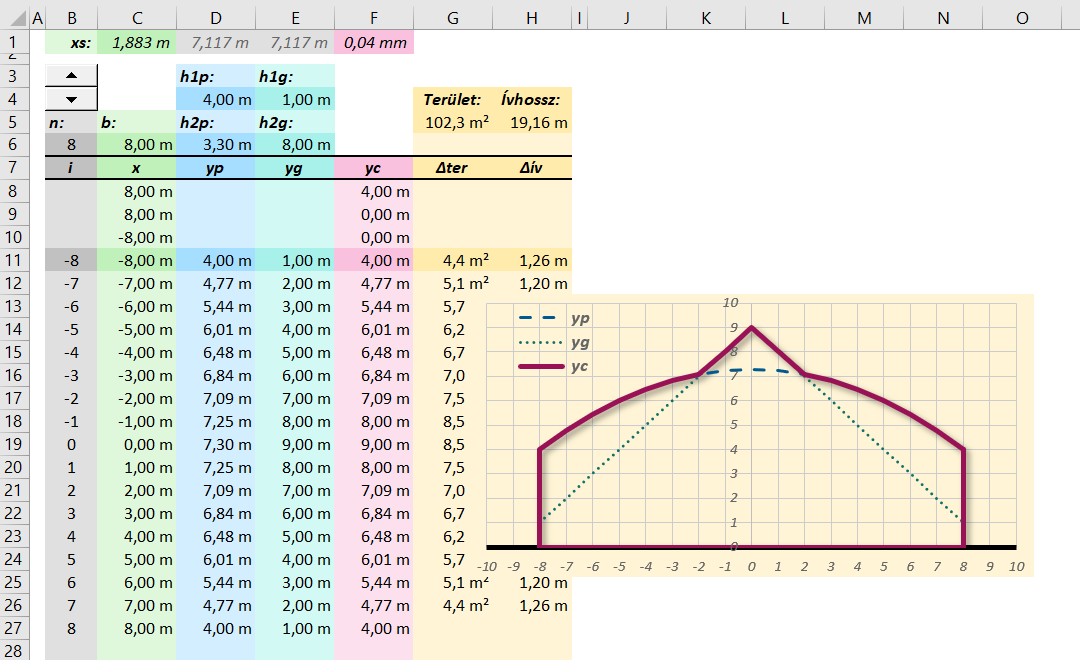This screenshot has width=1080, height=660.
Task: Select the Terület result cell 102,3 m²
Action: click(x=452, y=123)
